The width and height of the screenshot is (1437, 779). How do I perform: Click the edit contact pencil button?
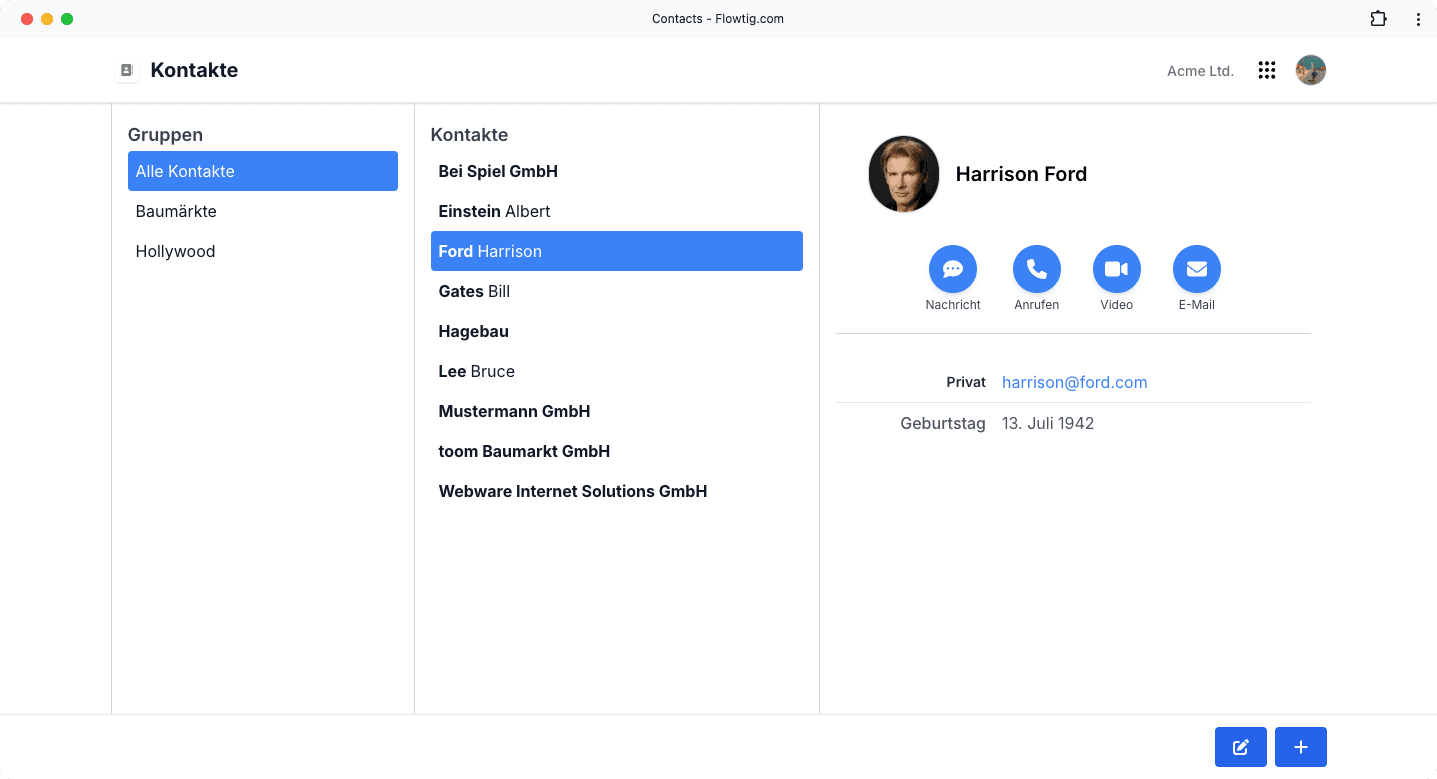pyautogui.click(x=1241, y=747)
